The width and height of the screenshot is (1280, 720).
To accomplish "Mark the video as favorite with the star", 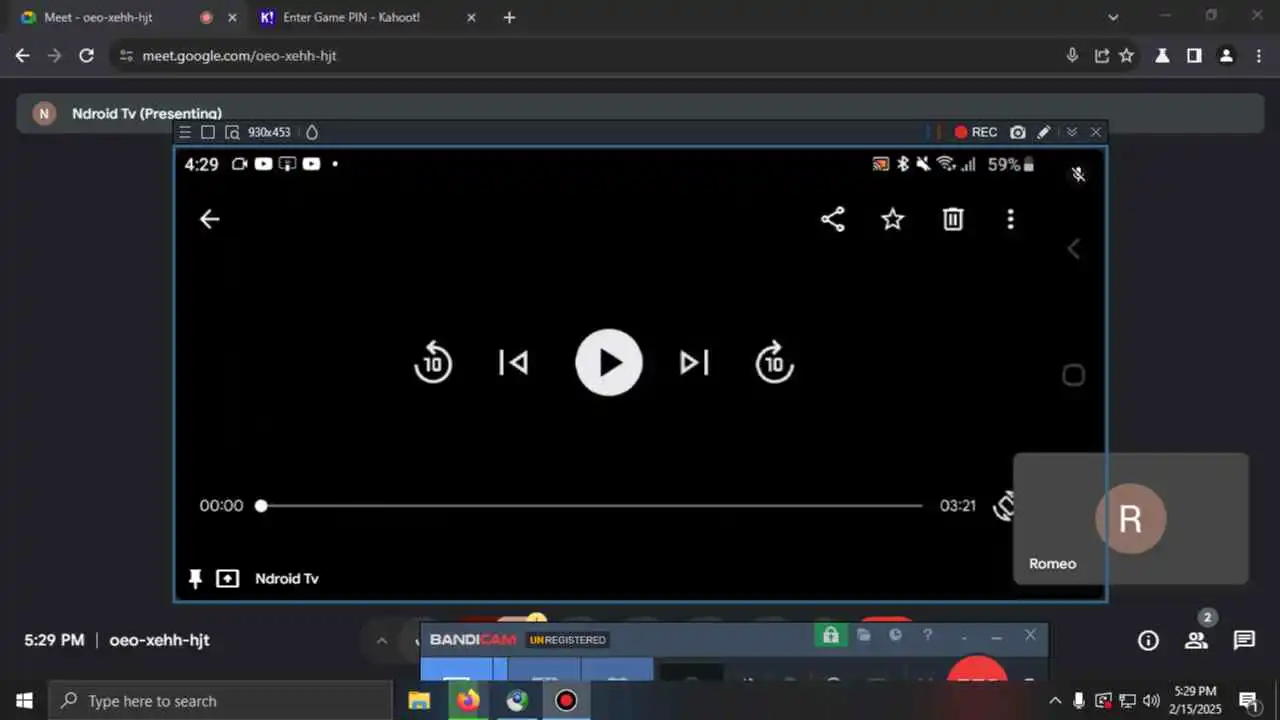I will pos(892,219).
